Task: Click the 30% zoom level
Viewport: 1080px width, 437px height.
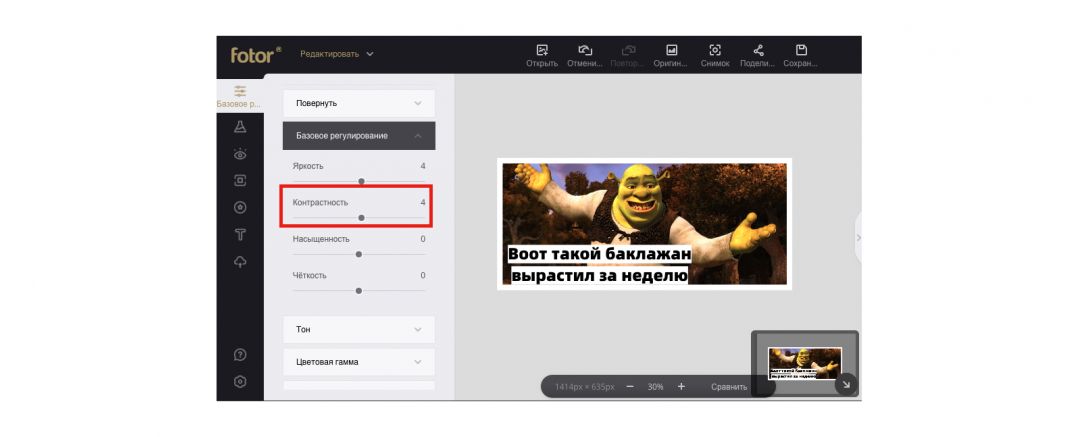Action: (655, 387)
